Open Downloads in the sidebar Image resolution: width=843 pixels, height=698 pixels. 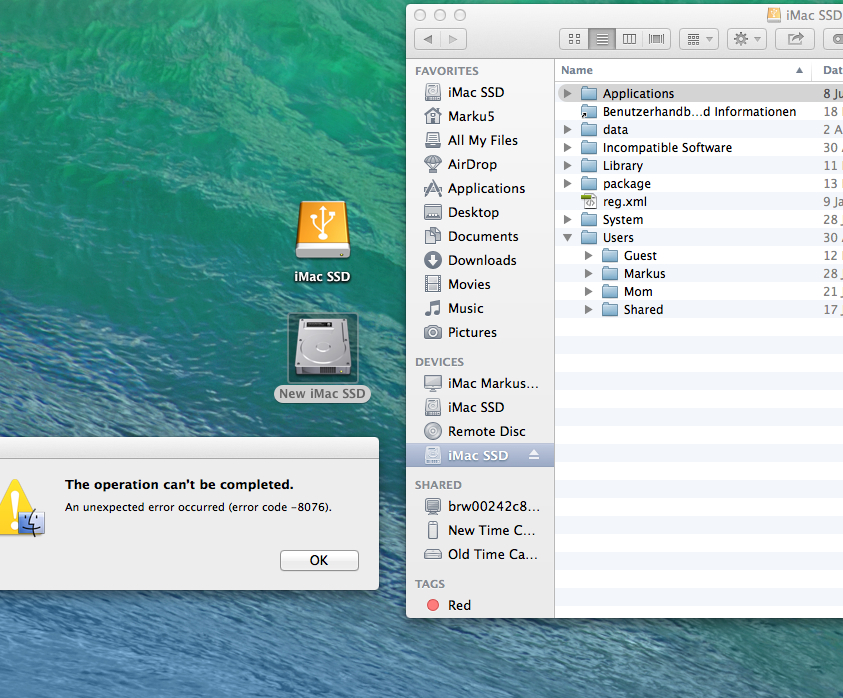480,260
